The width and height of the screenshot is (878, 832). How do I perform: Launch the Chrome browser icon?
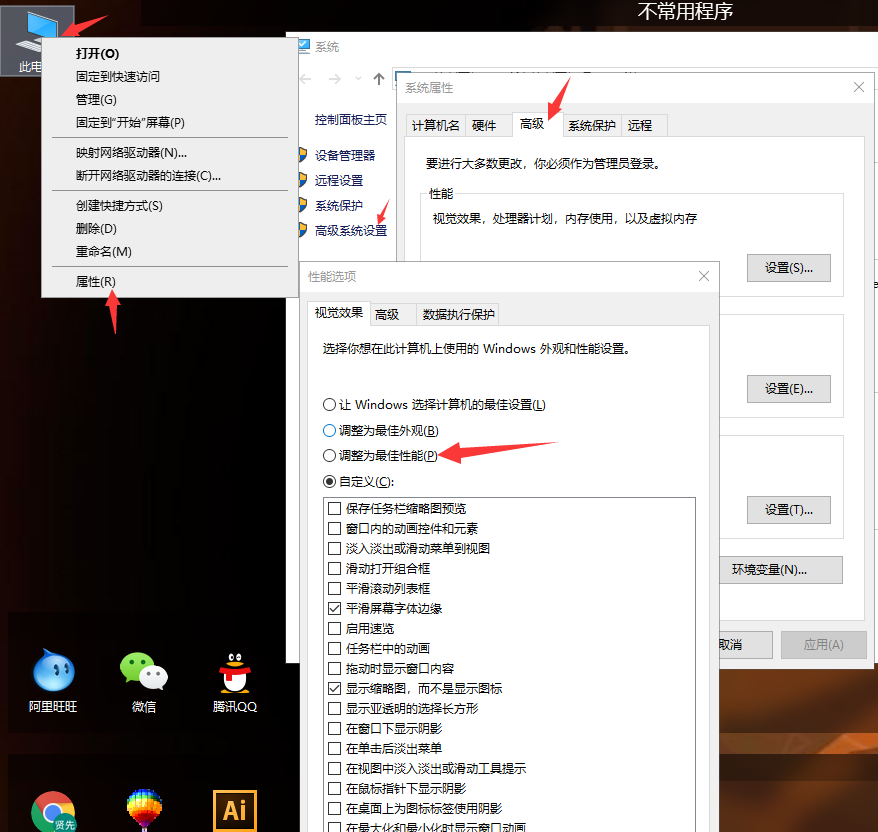click(x=53, y=811)
